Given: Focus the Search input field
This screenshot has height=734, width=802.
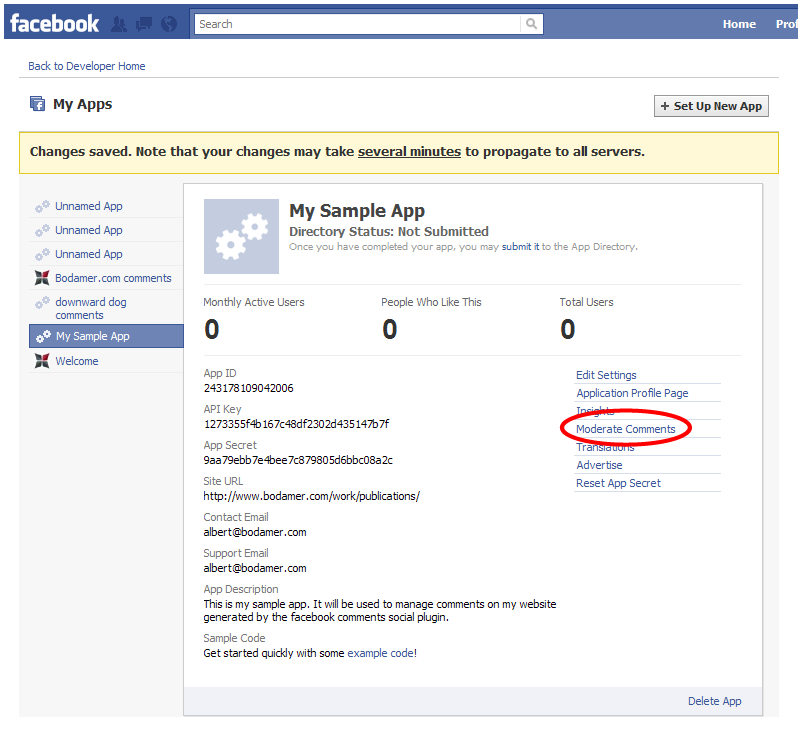Looking at the screenshot, I should click(x=358, y=24).
